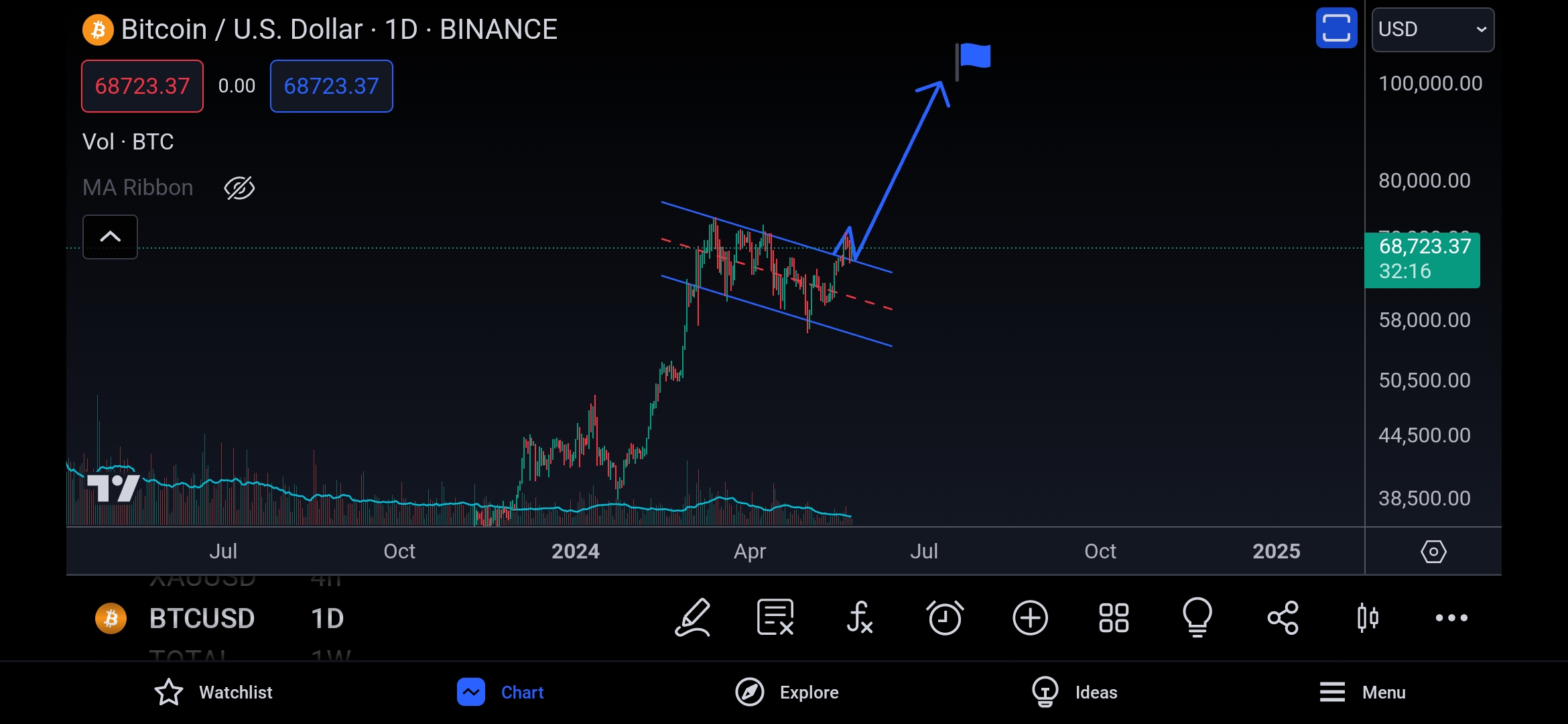The height and width of the screenshot is (724, 1568).
Task: Change the 1D interval next to BTCUSD
Action: click(327, 618)
